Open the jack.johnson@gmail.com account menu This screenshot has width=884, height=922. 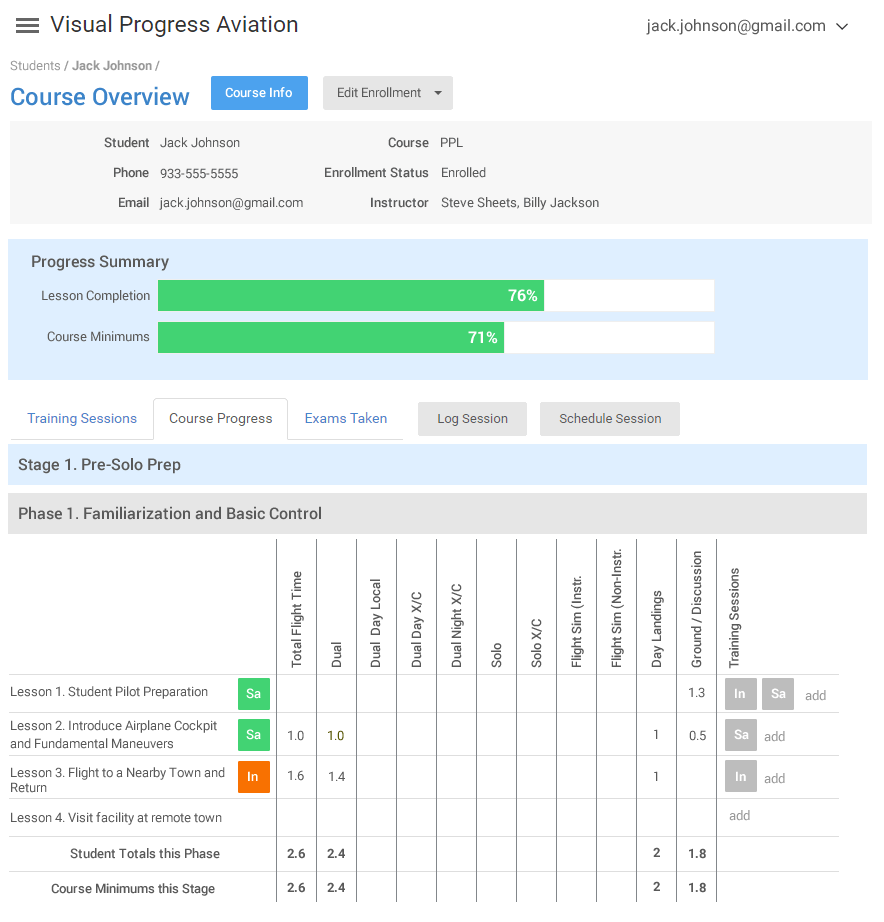[747, 26]
